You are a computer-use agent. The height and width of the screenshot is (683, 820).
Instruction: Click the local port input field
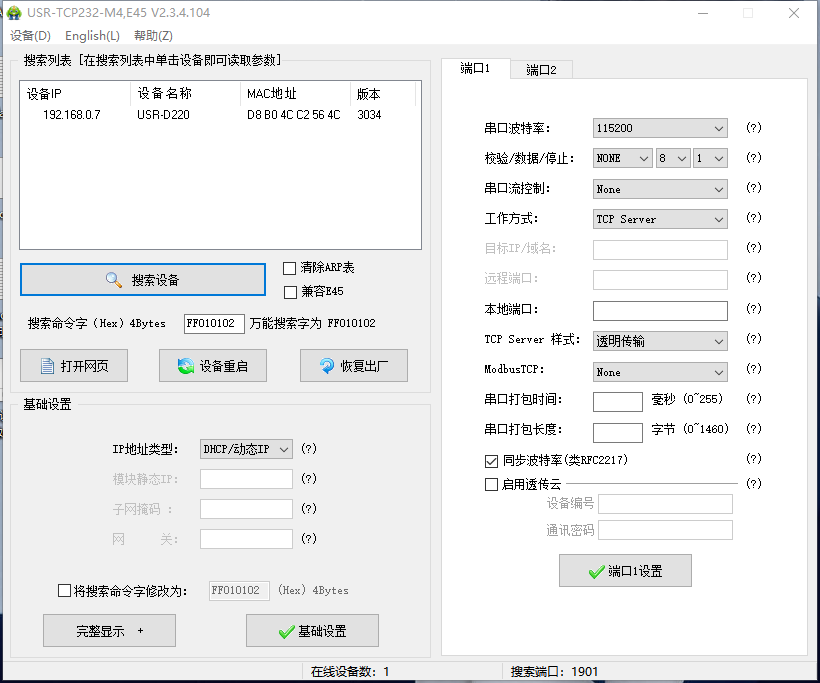(x=660, y=310)
